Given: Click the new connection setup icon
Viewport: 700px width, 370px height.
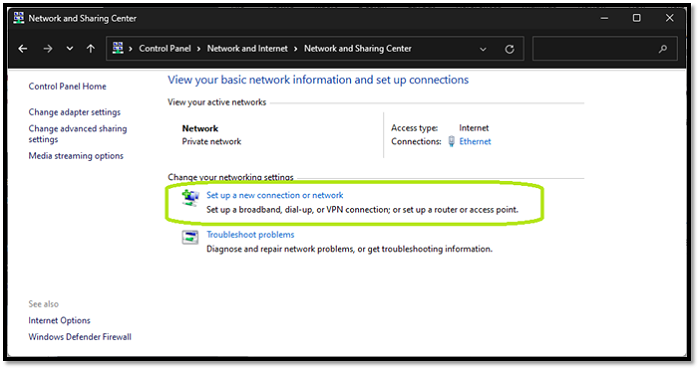Looking at the screenshot, I should point(191,197).
